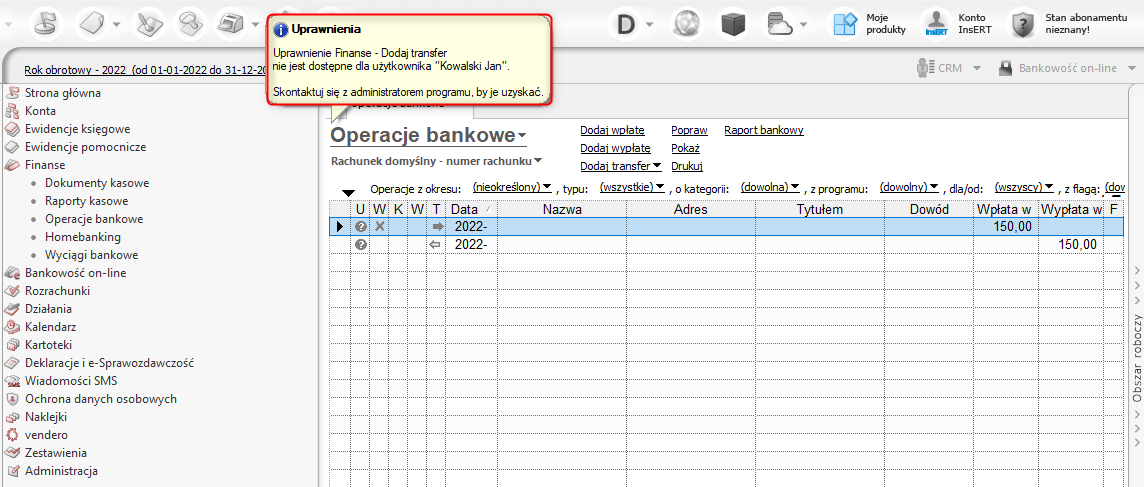Click the Drukuj link
1144x487 pixels.
686,166
